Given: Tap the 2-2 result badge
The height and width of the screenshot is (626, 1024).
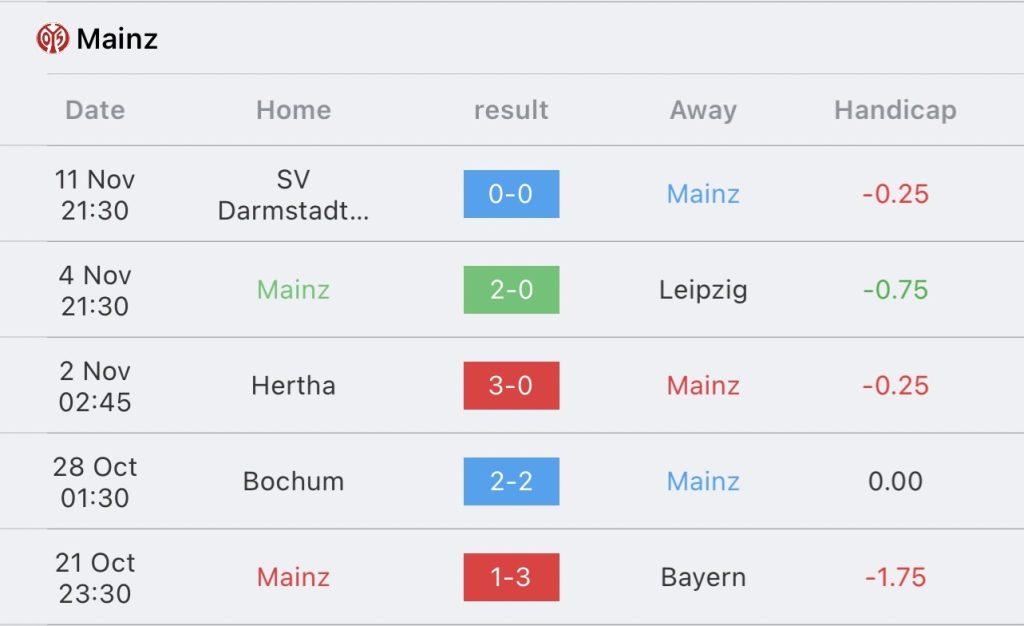Looking at the screenshot, I should pos(511,481).
